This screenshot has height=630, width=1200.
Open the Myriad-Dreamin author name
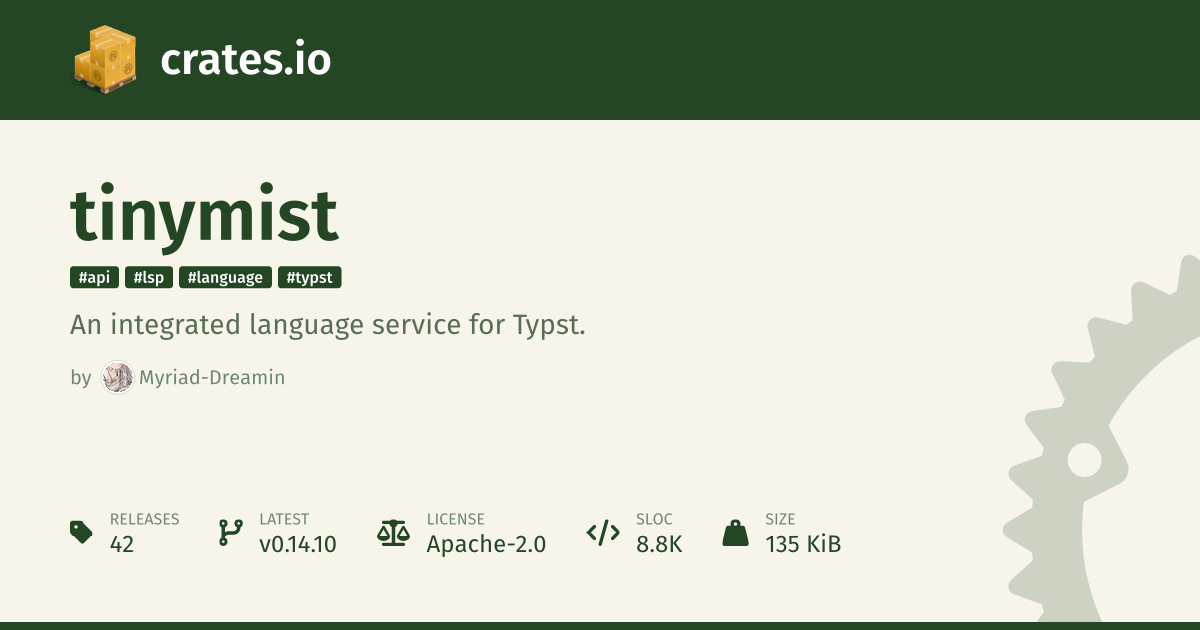(x=210, y=378)
